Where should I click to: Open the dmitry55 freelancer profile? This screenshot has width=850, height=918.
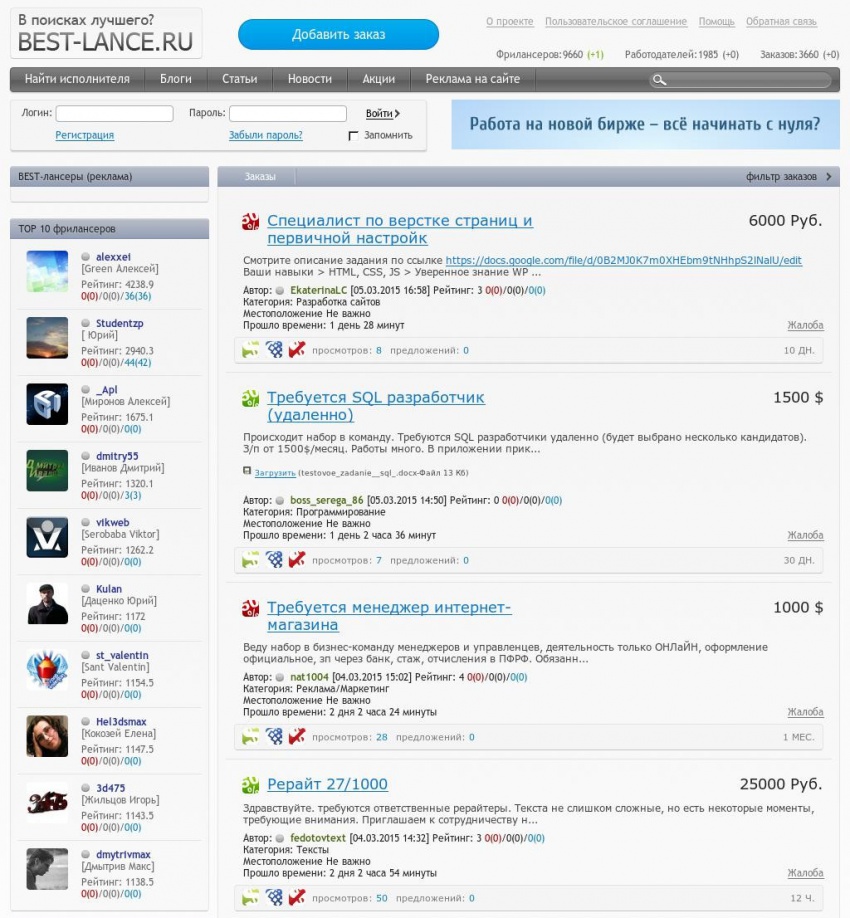[117, 456]
